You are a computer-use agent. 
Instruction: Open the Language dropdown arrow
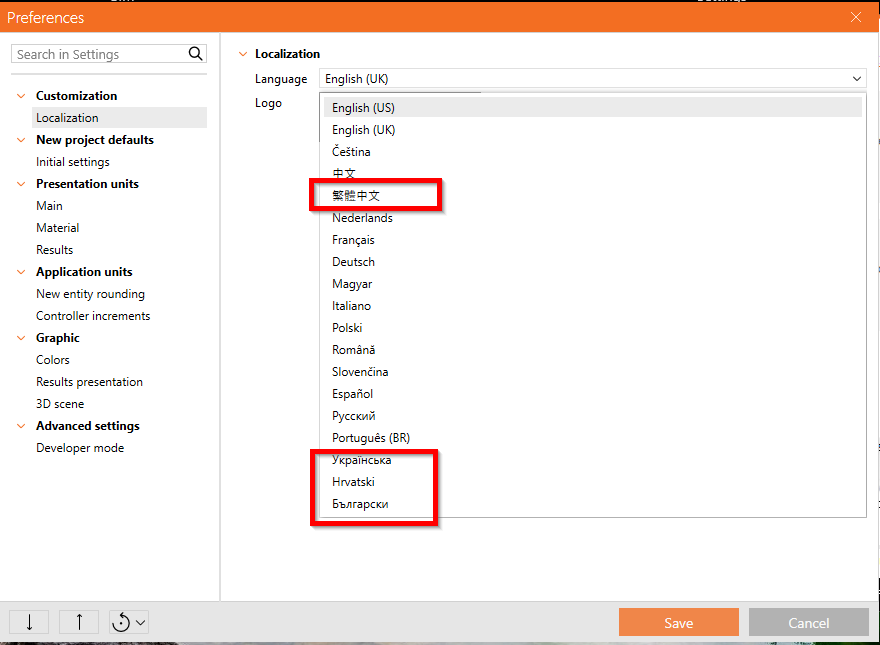(857, 79)
